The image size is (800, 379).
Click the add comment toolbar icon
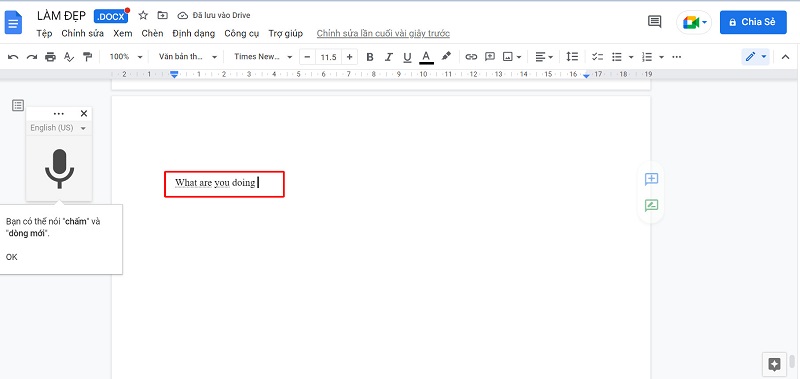point(490,57)
